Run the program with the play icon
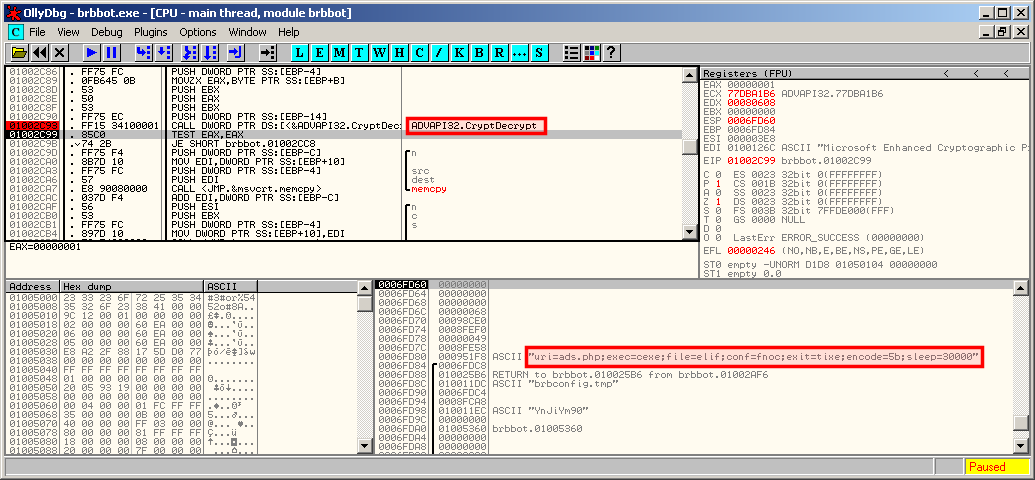 [91, 52]
